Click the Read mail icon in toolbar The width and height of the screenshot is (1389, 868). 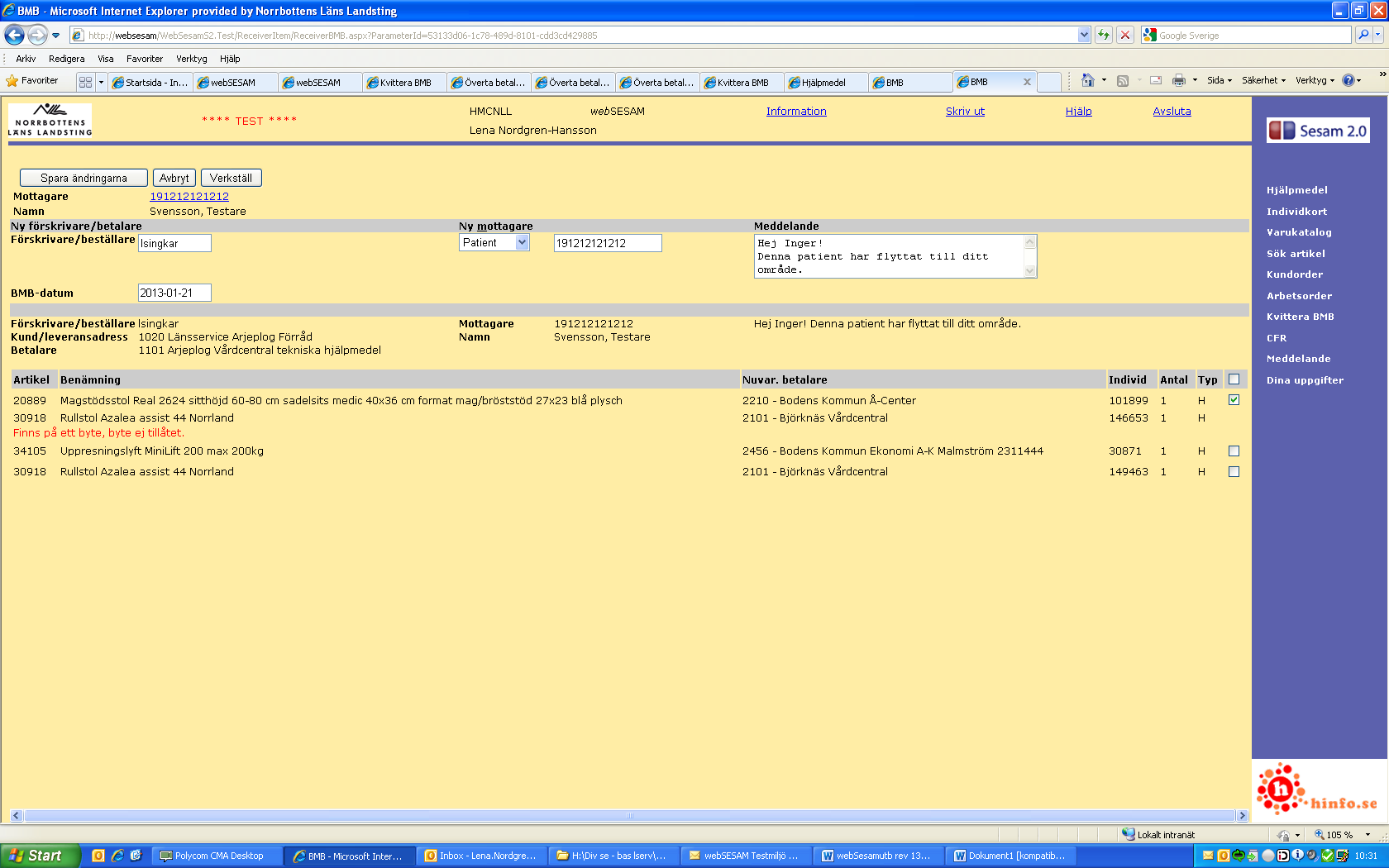1156,80
